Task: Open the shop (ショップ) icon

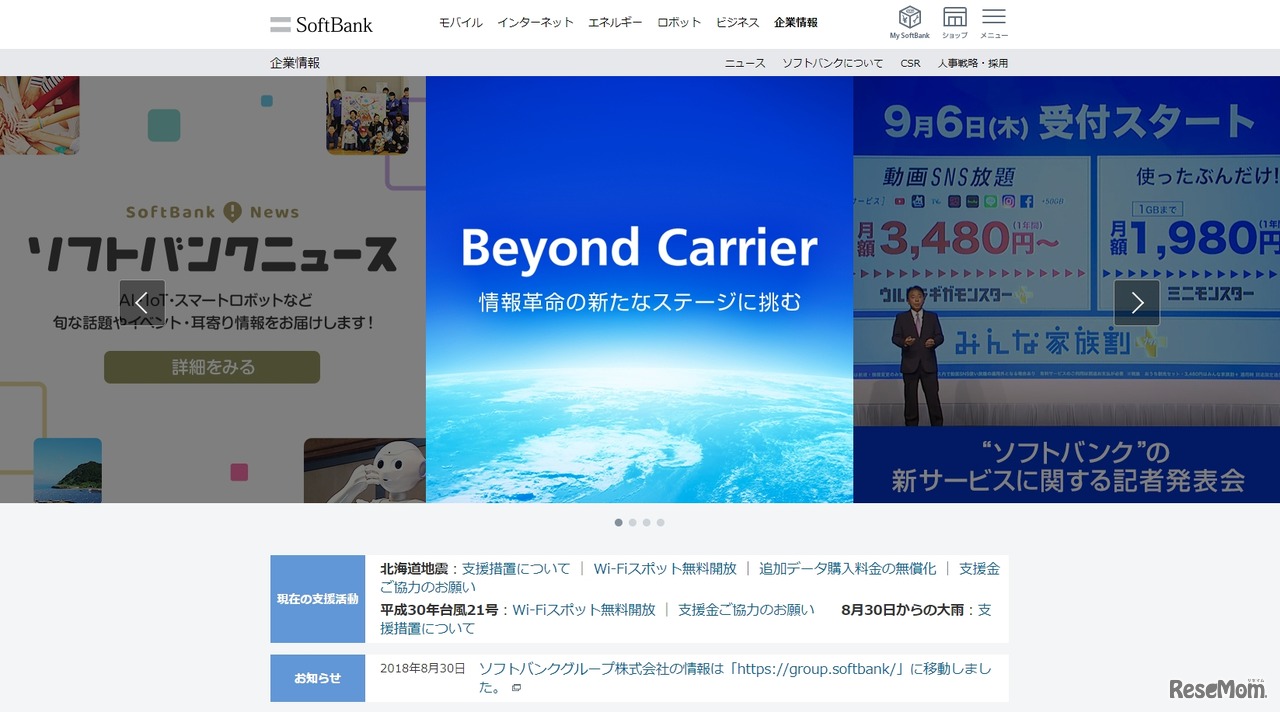Action: (x=955, y=22)
